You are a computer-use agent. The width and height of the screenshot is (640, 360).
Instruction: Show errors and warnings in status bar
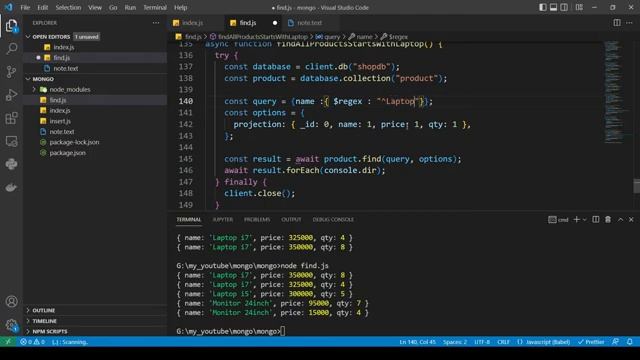(33, 342)
